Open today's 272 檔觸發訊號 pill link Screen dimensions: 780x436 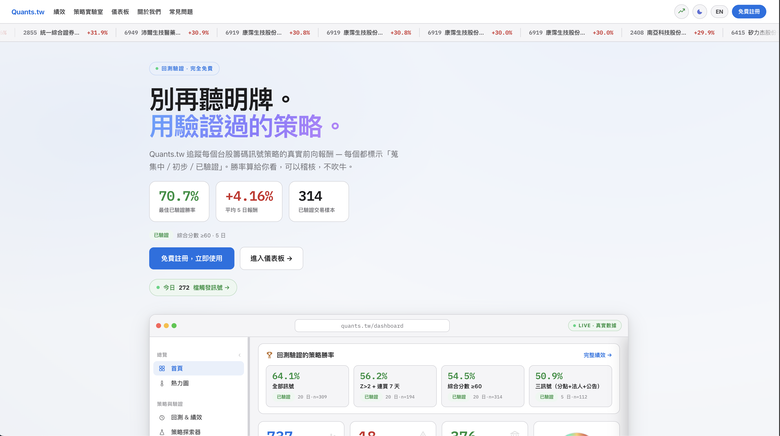(193, 288)
